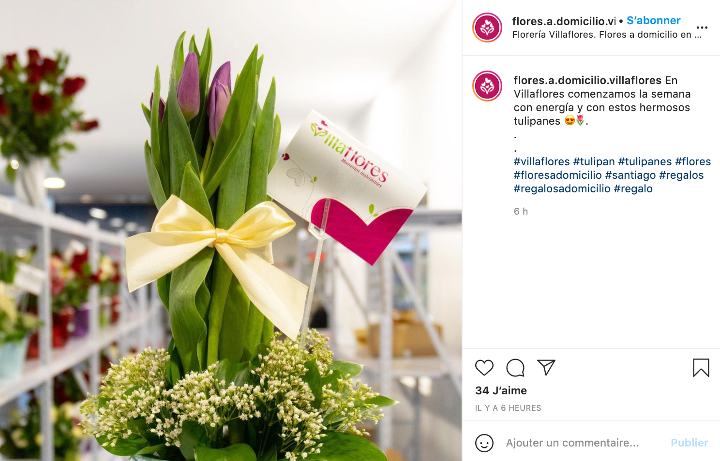Open the #regalosadomicilio hashtag
The height and width of the screenshot is (461, 720).
point(562,189)
